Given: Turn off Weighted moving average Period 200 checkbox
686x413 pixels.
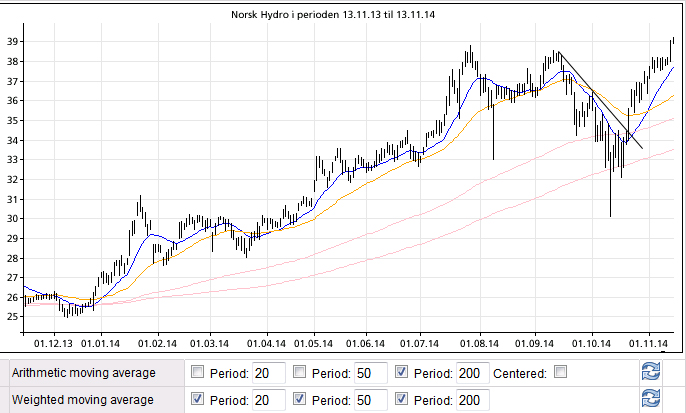Looking at the screenshot, I should tap(403, 400).
